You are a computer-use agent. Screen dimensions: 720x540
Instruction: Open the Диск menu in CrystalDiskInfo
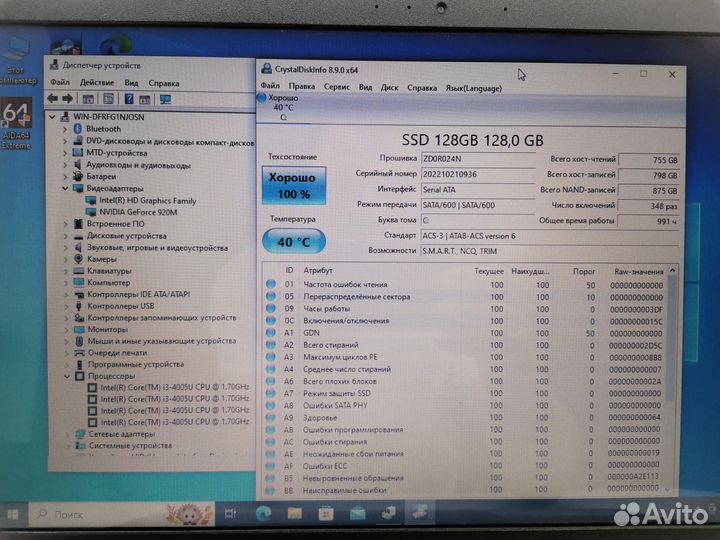coord(389,87)
